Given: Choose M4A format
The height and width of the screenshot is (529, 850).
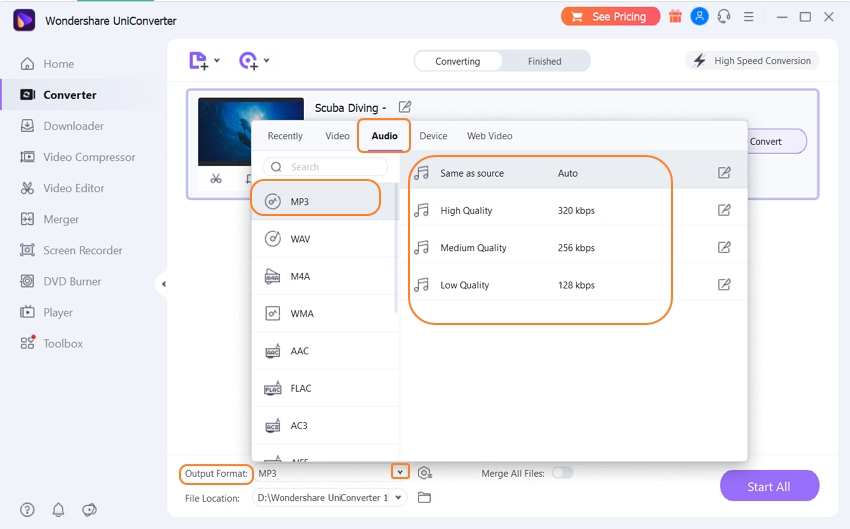Looking at the screenshot, I should tap(325, 276).
